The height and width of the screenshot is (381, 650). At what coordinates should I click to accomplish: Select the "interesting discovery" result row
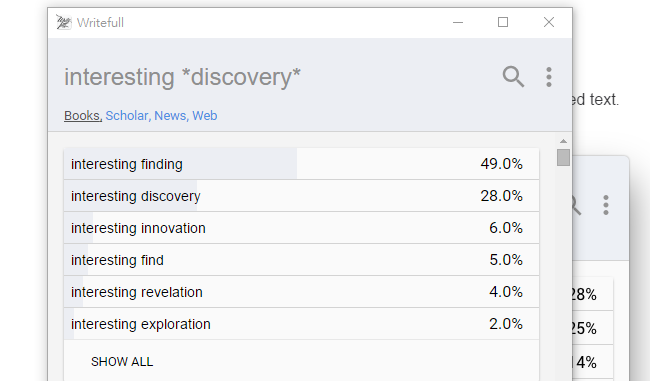(x=301, y=196)
